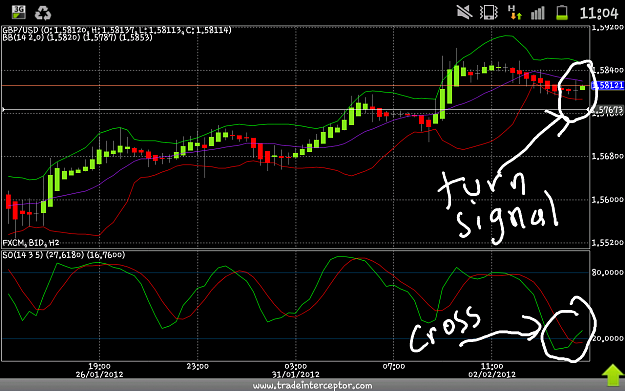Tap the recycle sync icon in status bar
Viewport: 625px width, 391px height.
click(x=43, y=13)
